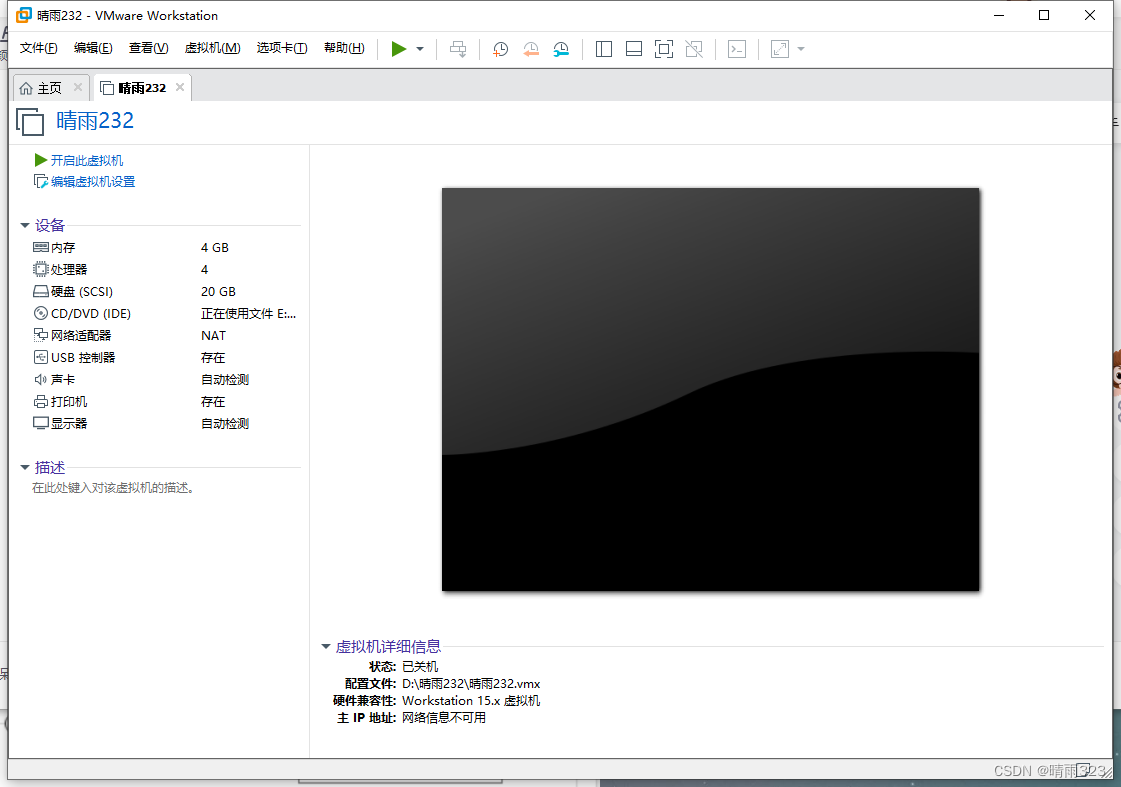Click the 网络信息不可用 IP text
Screen dimensions: 1121x787
[444, 718]
